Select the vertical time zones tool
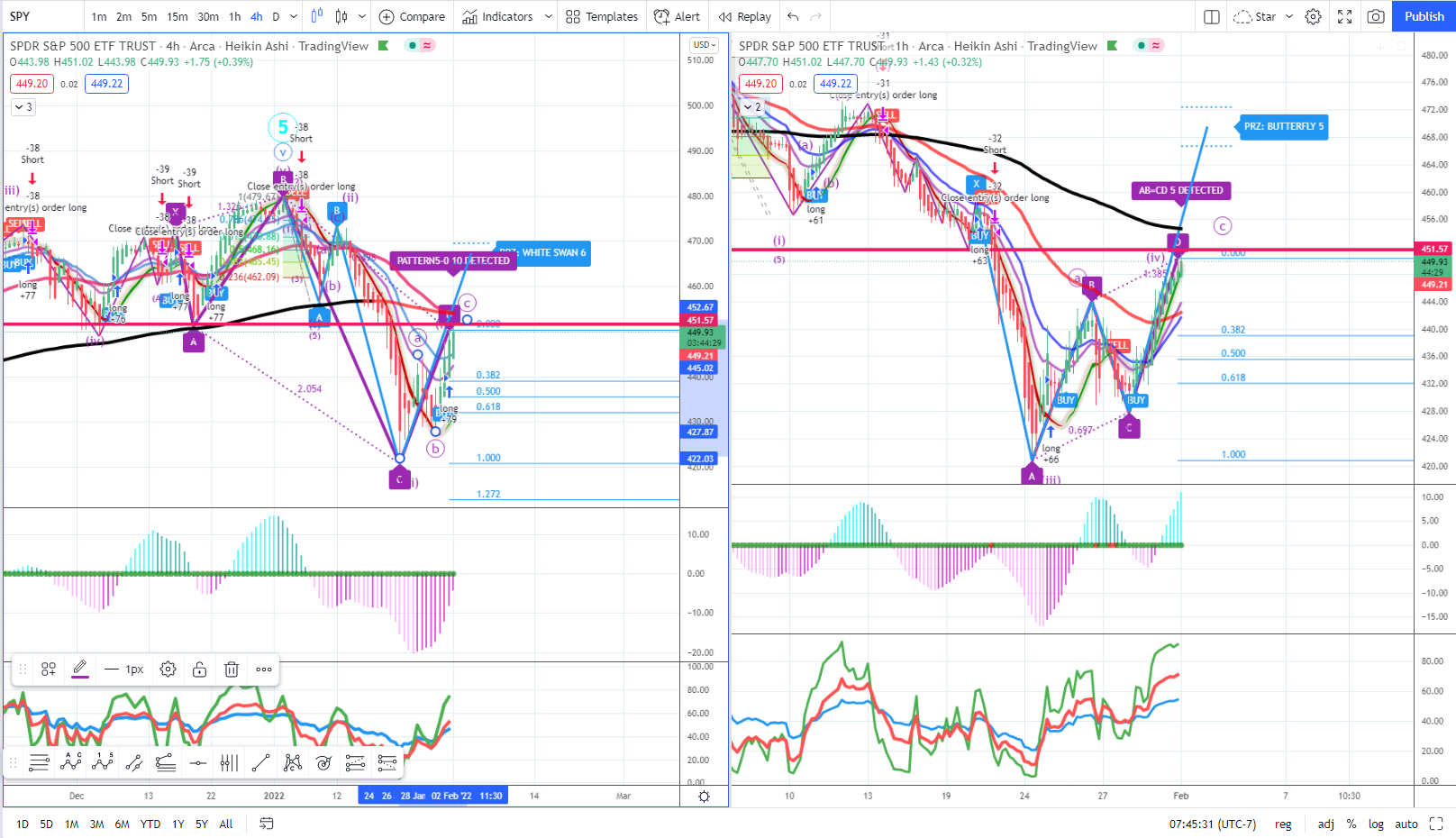The height and width of the screenshot is (838, 1456). pos(229,763)
